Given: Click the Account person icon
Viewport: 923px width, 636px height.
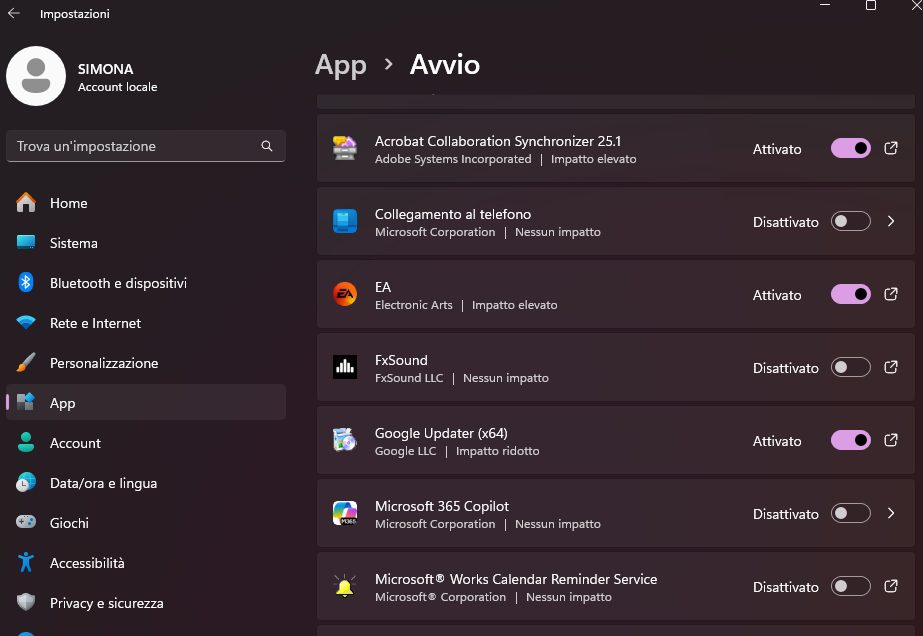Looking at the screenshot, I should (26, 443).
